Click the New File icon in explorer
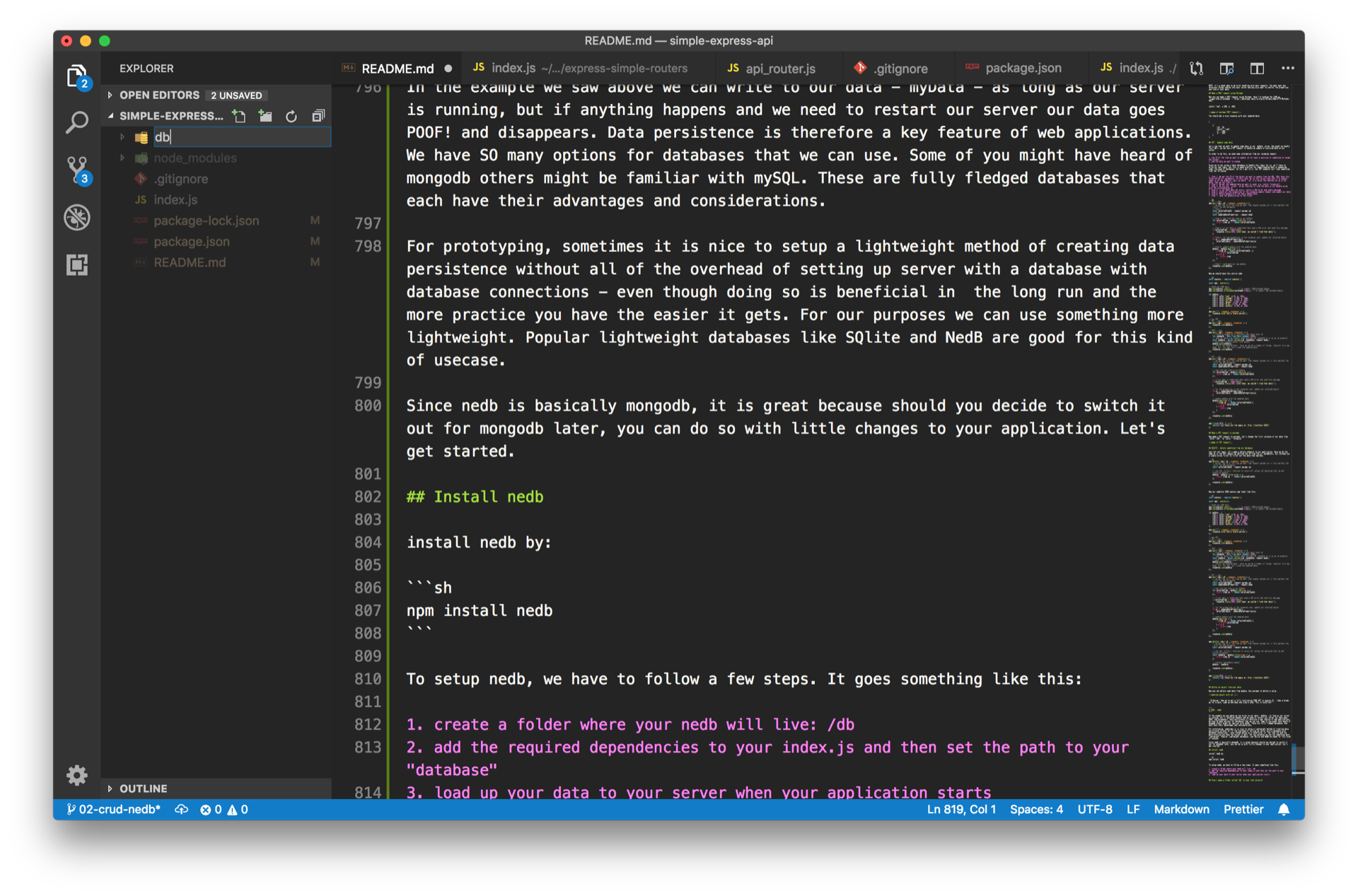The image size is (1358, 896). click(x=239, y=116)
